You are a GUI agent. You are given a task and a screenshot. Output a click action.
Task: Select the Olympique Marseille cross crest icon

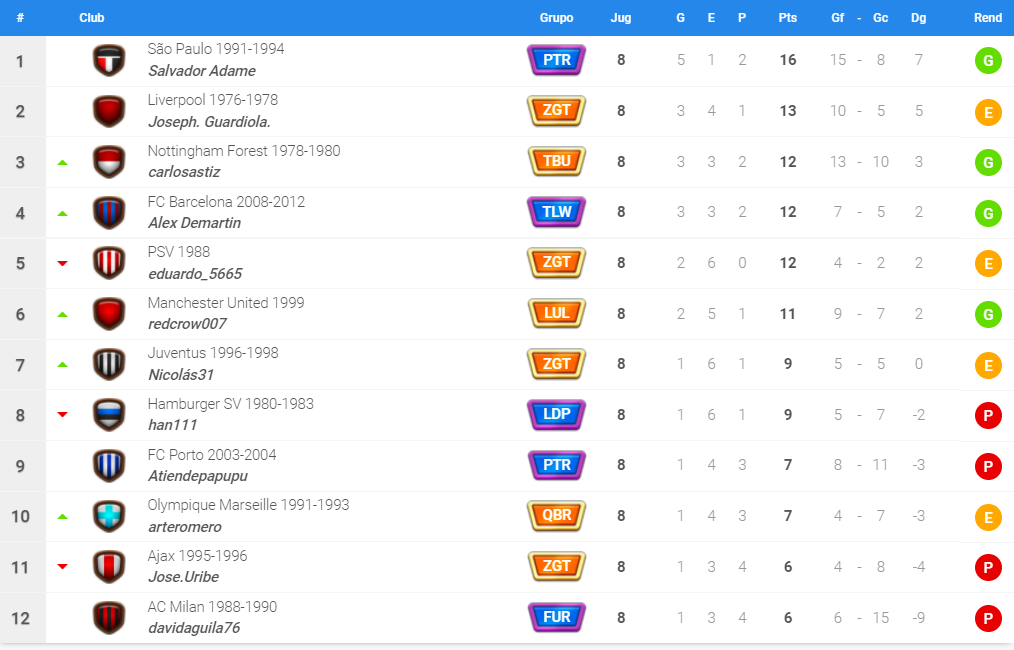click(x=109, y=516)
